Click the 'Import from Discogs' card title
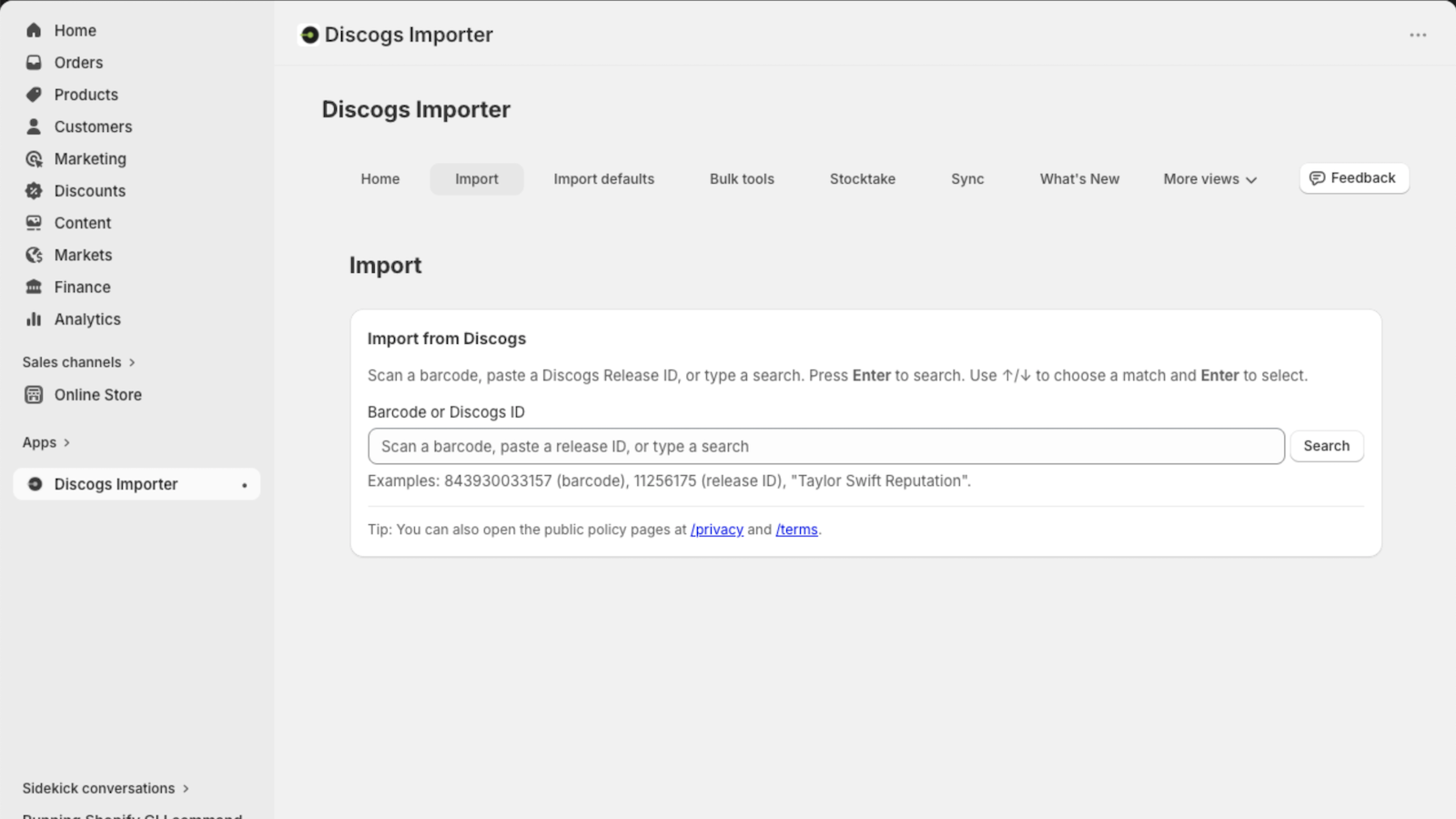 447,339
